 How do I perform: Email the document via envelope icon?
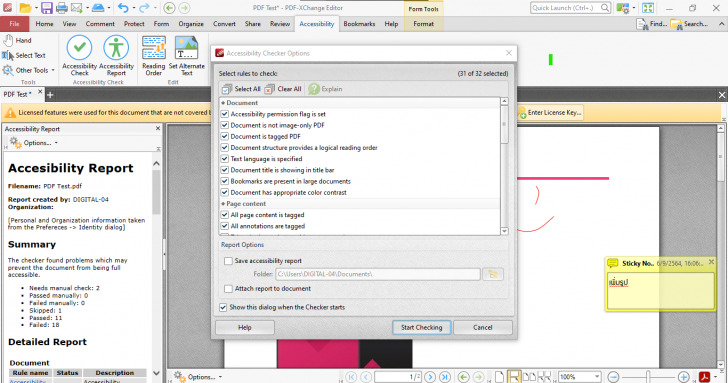click(x=77, y=8)
